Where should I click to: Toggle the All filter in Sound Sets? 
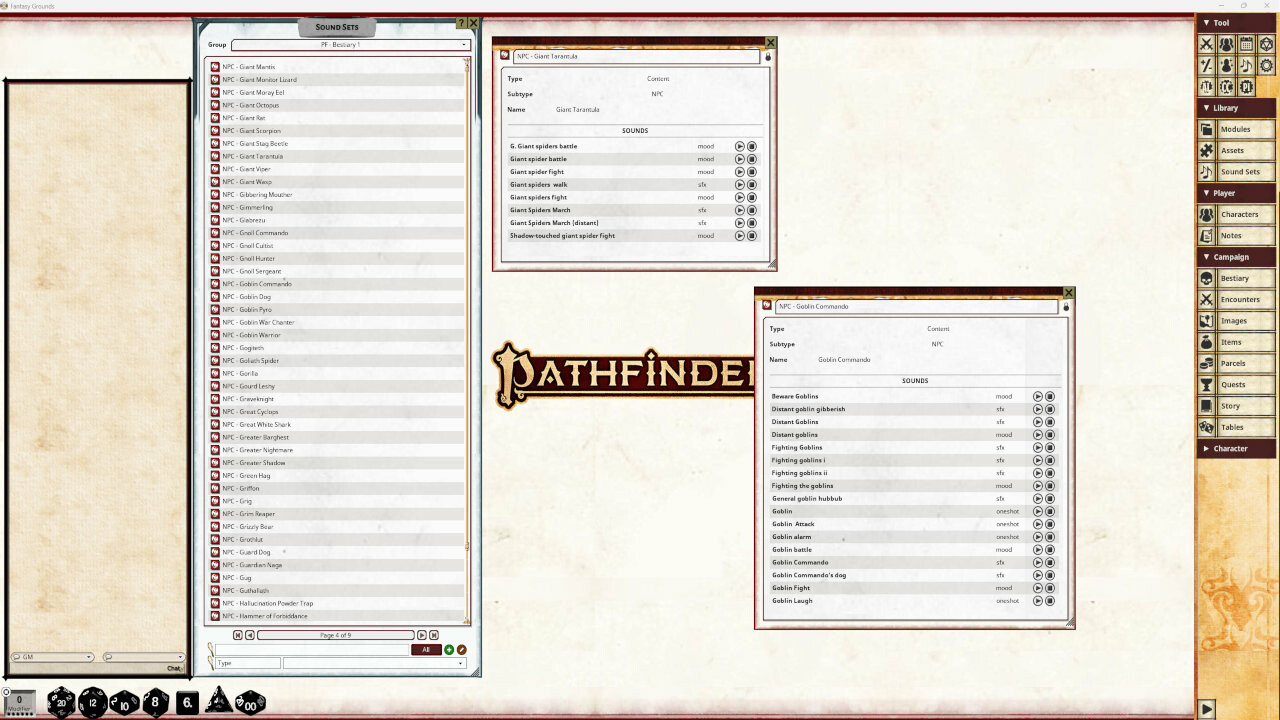tap(426, 649)
